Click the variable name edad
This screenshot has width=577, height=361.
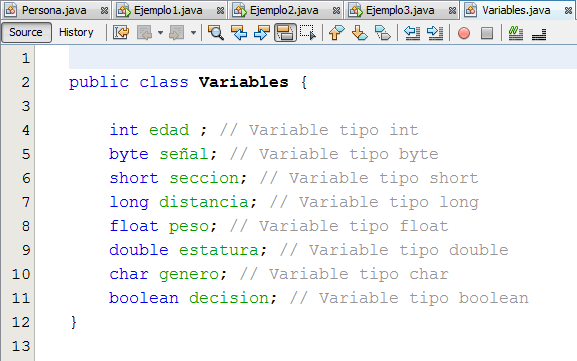(x=169, y=130)
